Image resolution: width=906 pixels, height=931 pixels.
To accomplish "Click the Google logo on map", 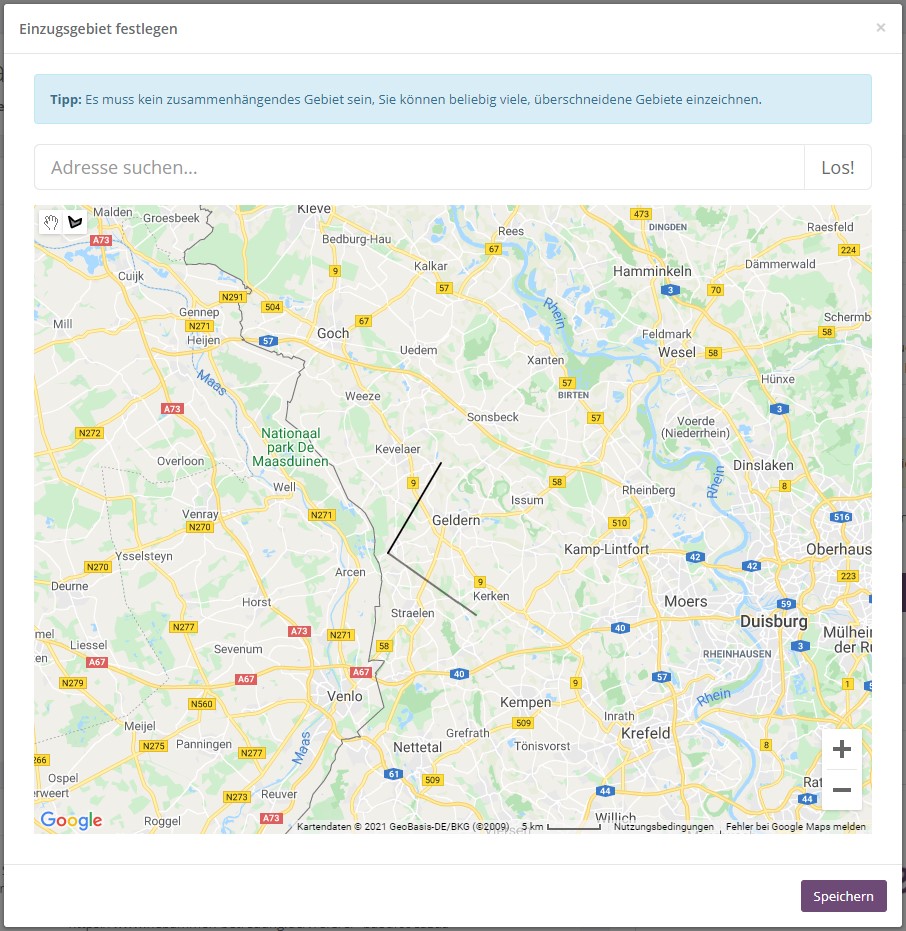I will click(71, 820).
